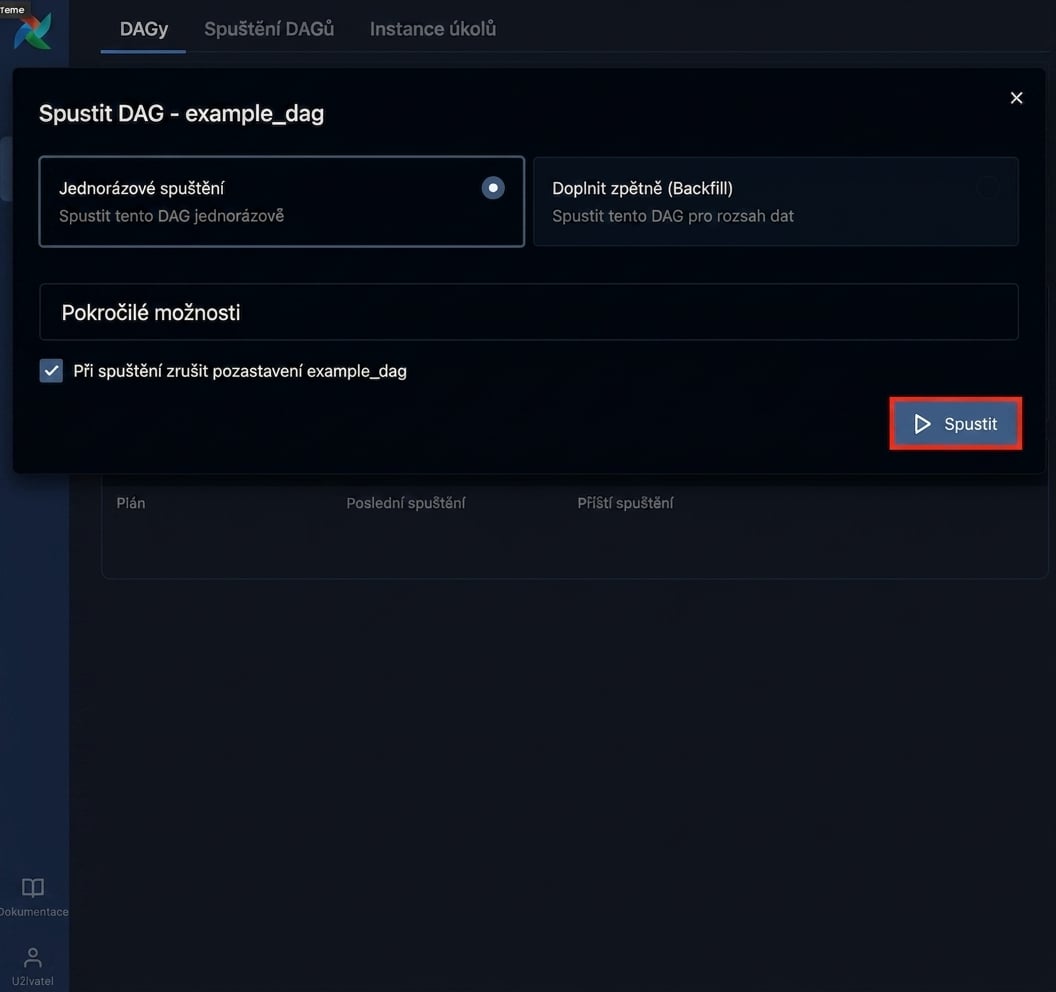Open the Uživatel user profile icon
The image size is (1056, 992).
click(x=32, y=957)
